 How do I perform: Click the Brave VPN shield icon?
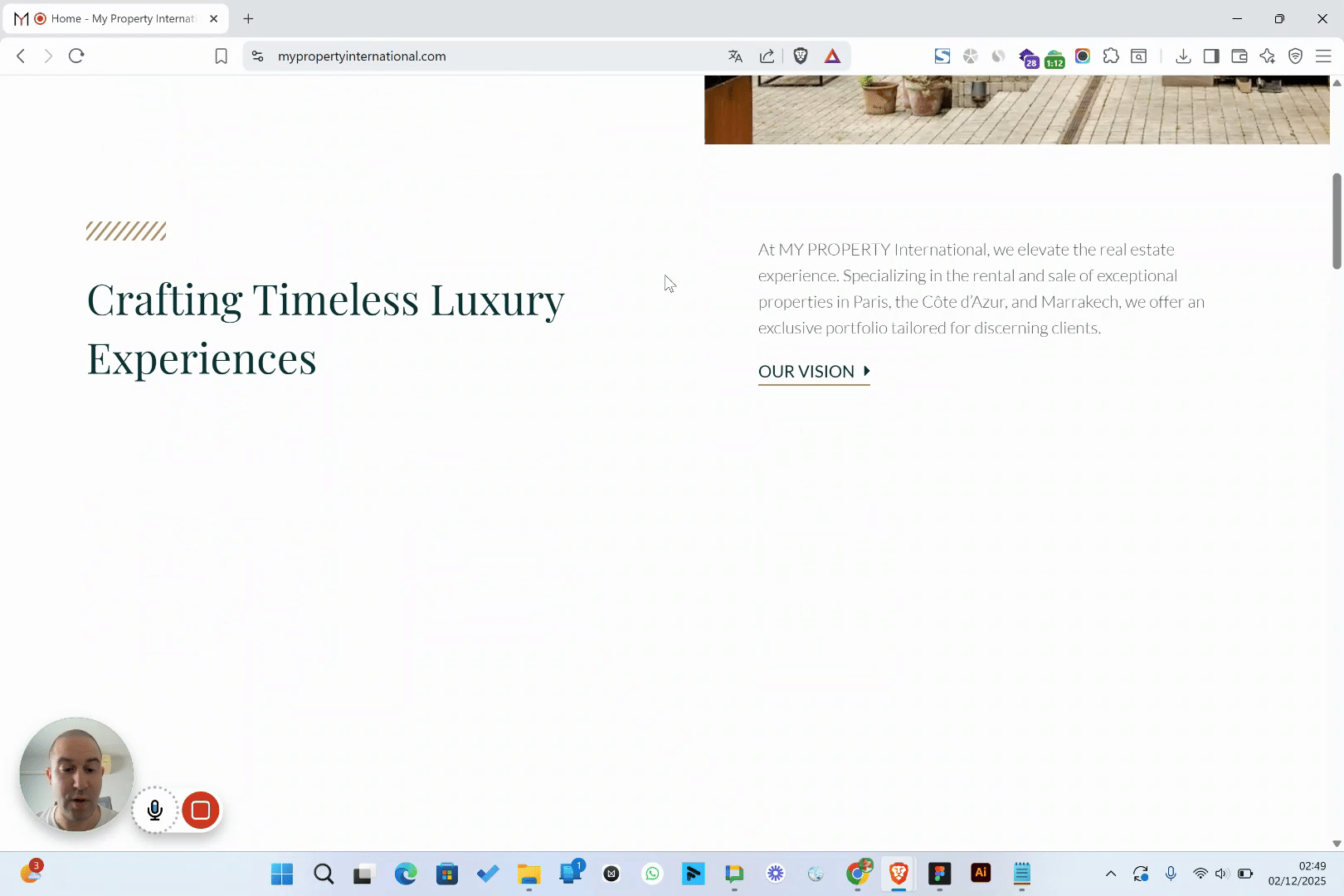point(1295,56)
